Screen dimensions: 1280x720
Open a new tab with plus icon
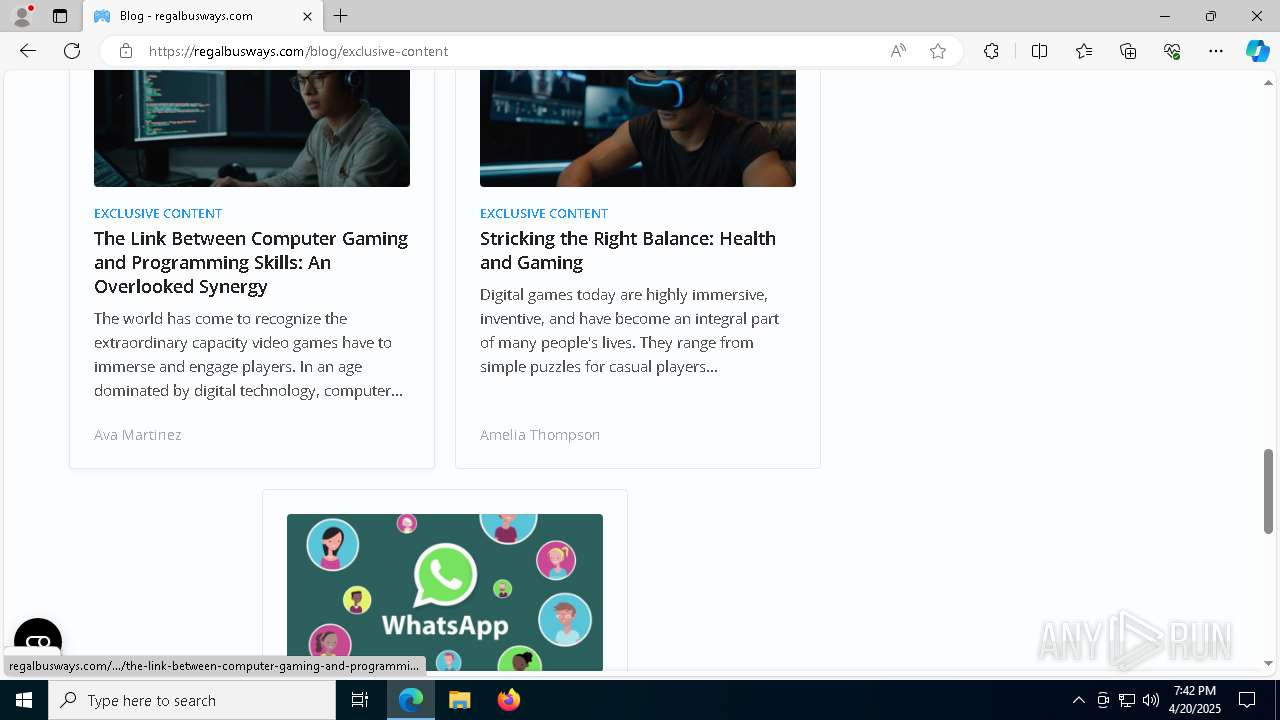tap(341, 16)
